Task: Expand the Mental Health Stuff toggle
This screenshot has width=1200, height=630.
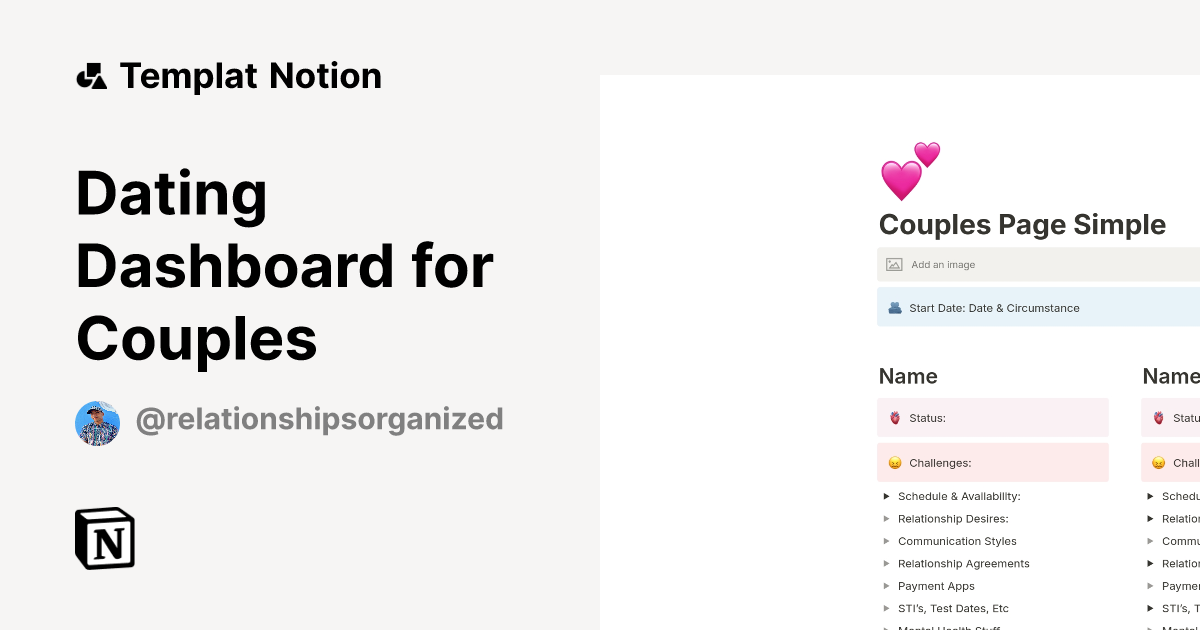Action: (886, 627)
